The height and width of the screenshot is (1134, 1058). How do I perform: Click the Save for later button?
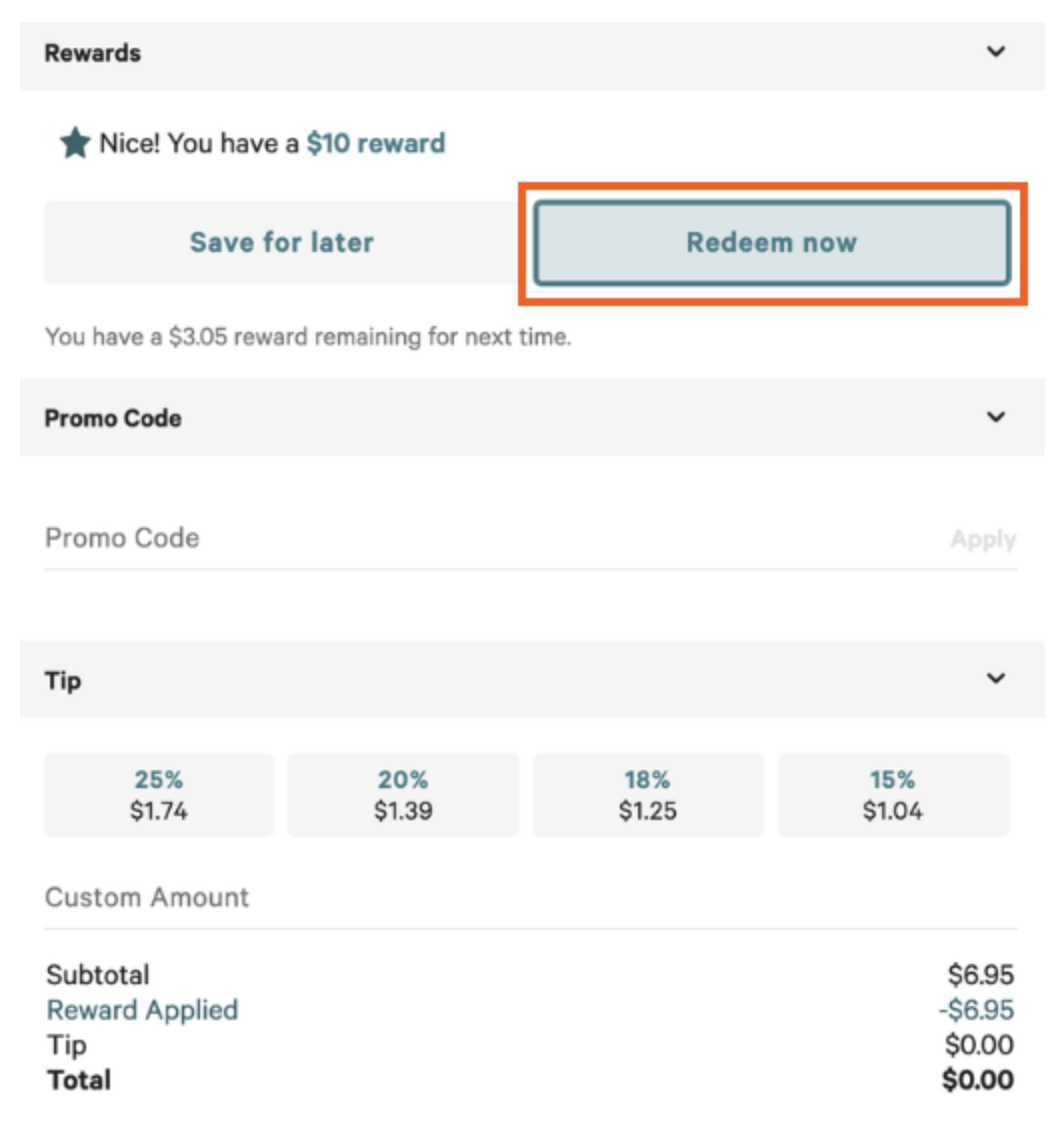click(282, 242)
